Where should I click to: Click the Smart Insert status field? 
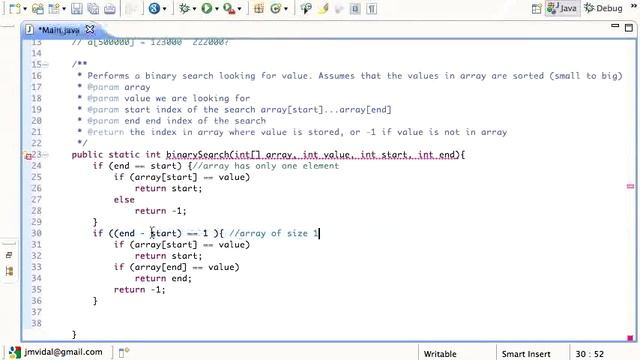coord(526,354)
